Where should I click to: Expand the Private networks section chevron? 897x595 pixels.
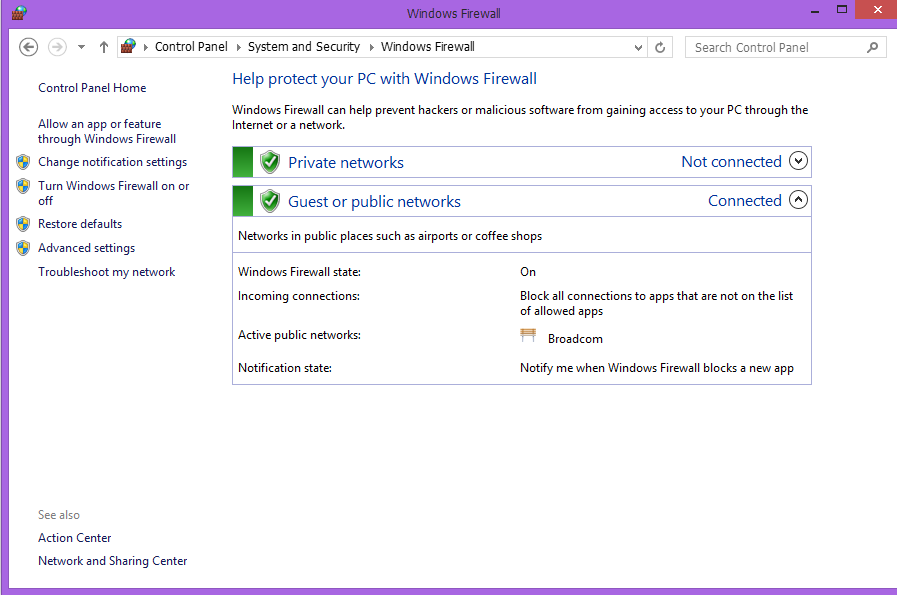click(798, 161)
